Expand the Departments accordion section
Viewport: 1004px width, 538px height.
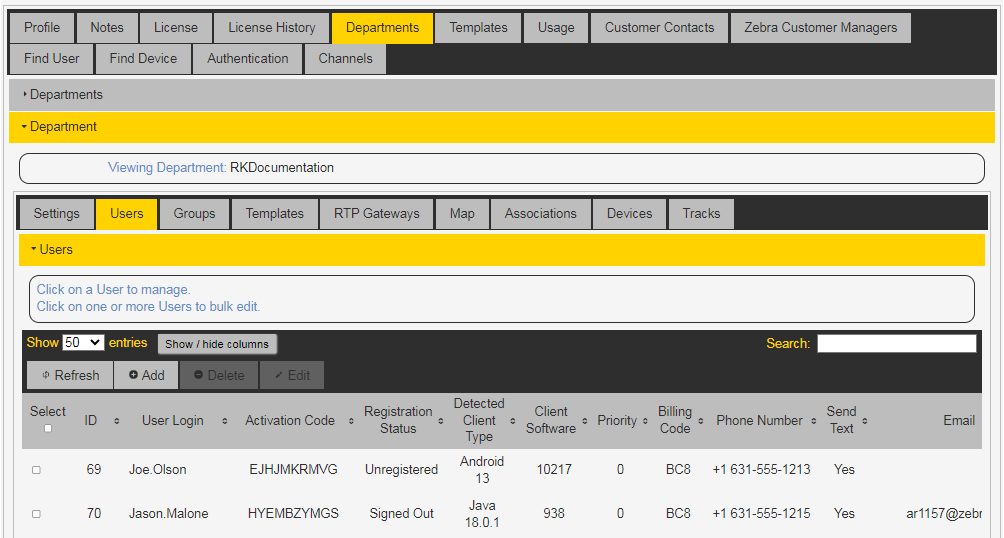pyautogui.click(x=502, y=95)
